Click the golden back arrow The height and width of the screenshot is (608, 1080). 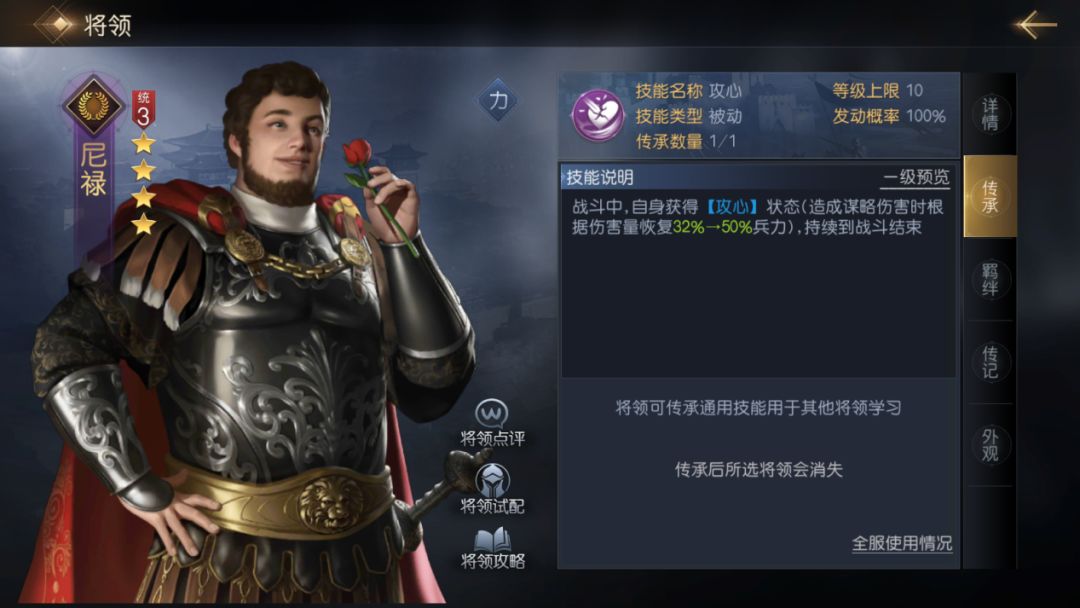click(x=1035, y=25)
